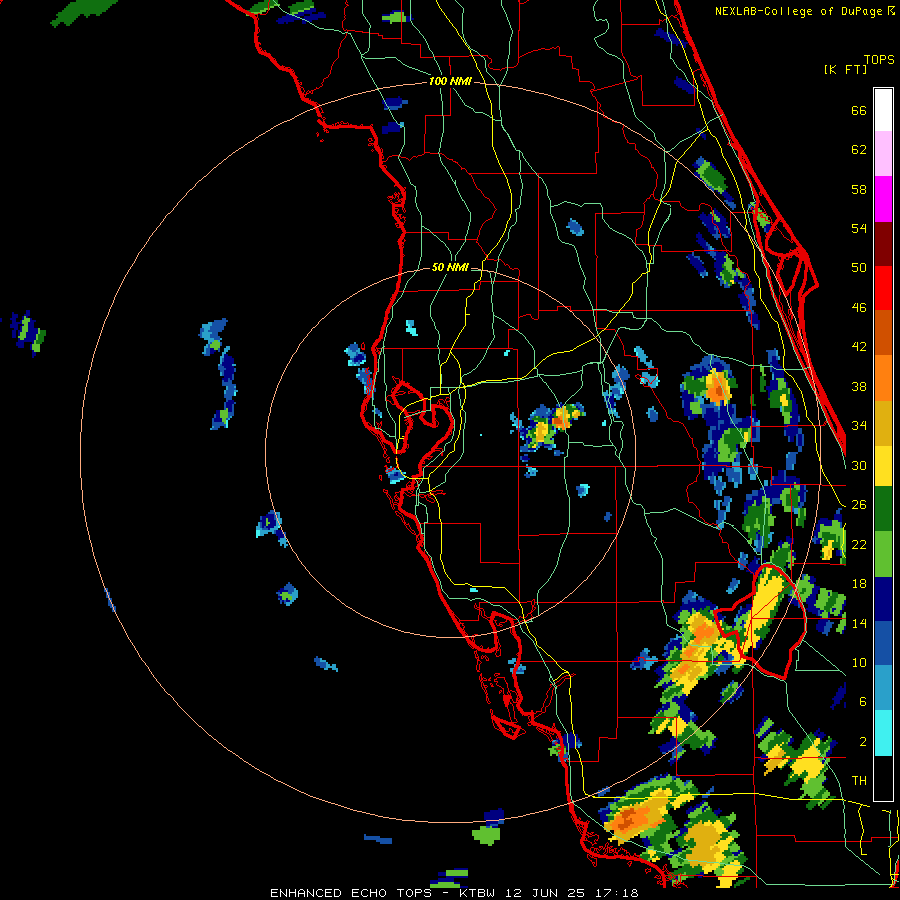This screenshot has height=900, width=900.
Task: Click the K FT units label
Action: tap(845, 69)
